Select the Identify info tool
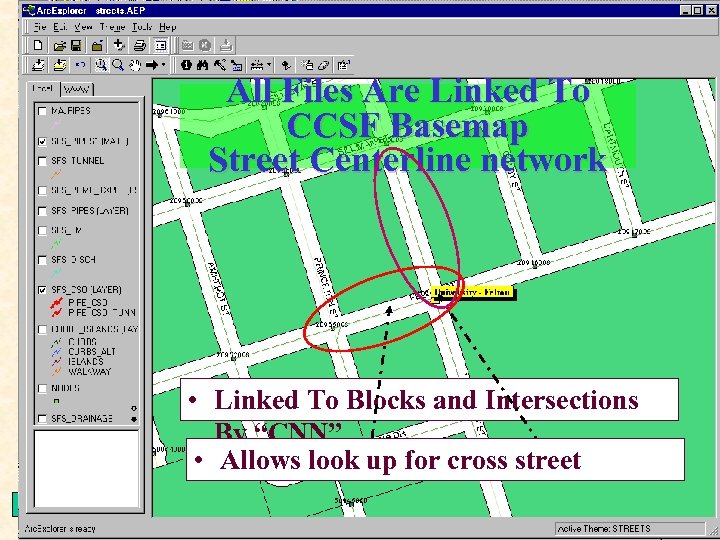The width and height of the screenshot is (720, 540). point(186,65)
